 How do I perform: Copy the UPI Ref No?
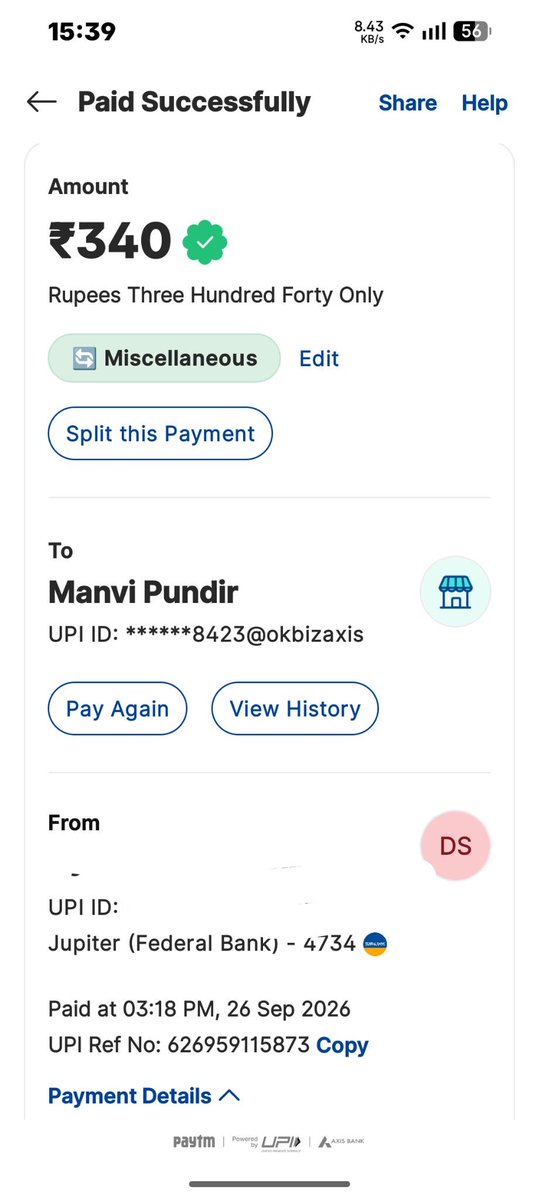point(342,1046)
